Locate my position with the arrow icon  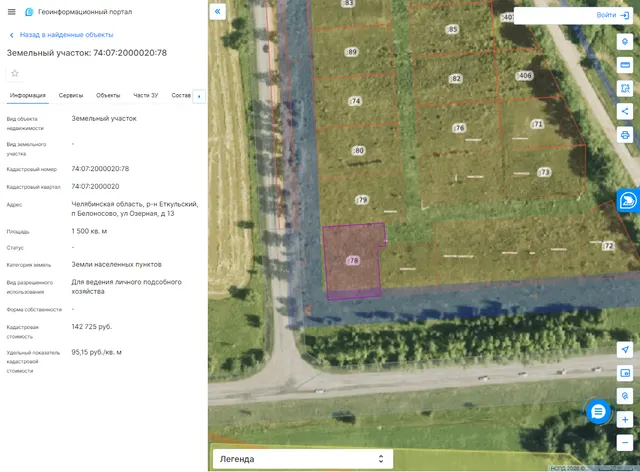click(624, 350)
